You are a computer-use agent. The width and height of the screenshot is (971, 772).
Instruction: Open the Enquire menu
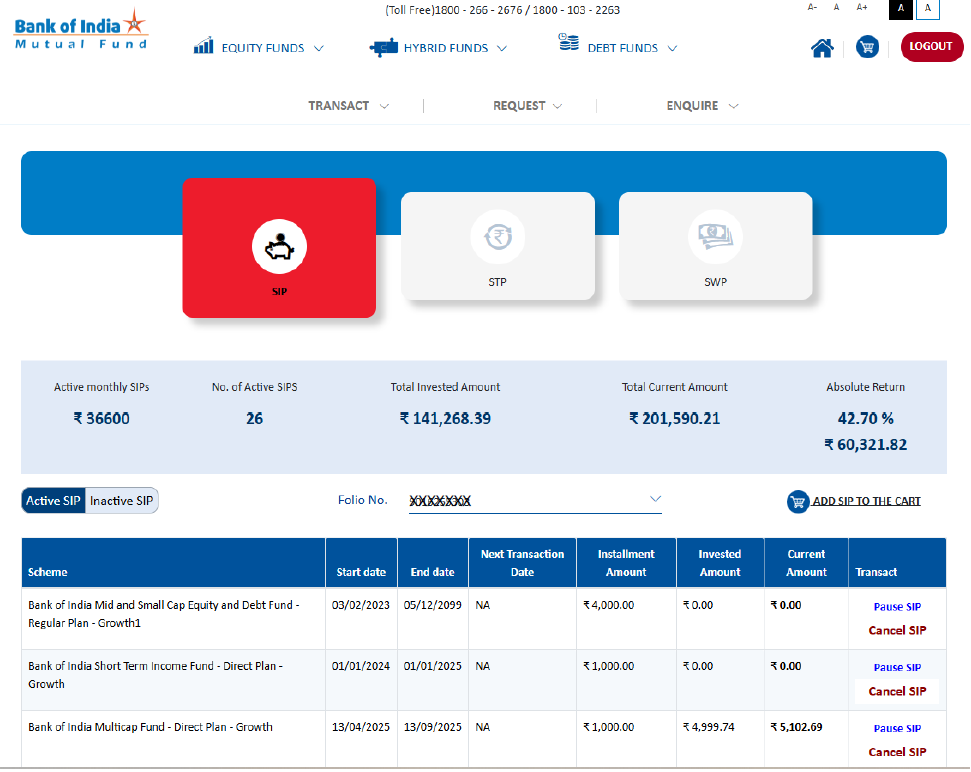coord(702,106)
